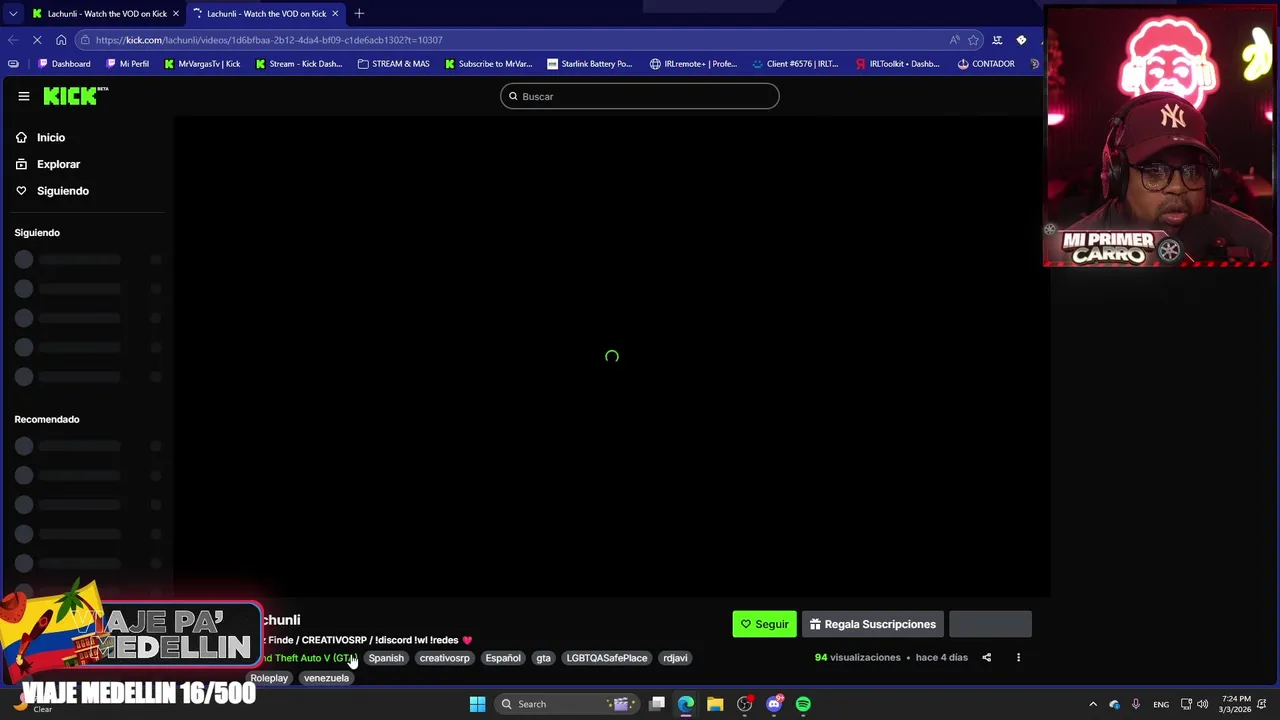Image resolution: width=1280 pixels, height=720 pixels.
Task: Go to browser home page
Action: pyautogui.click(x=61, y=40)
